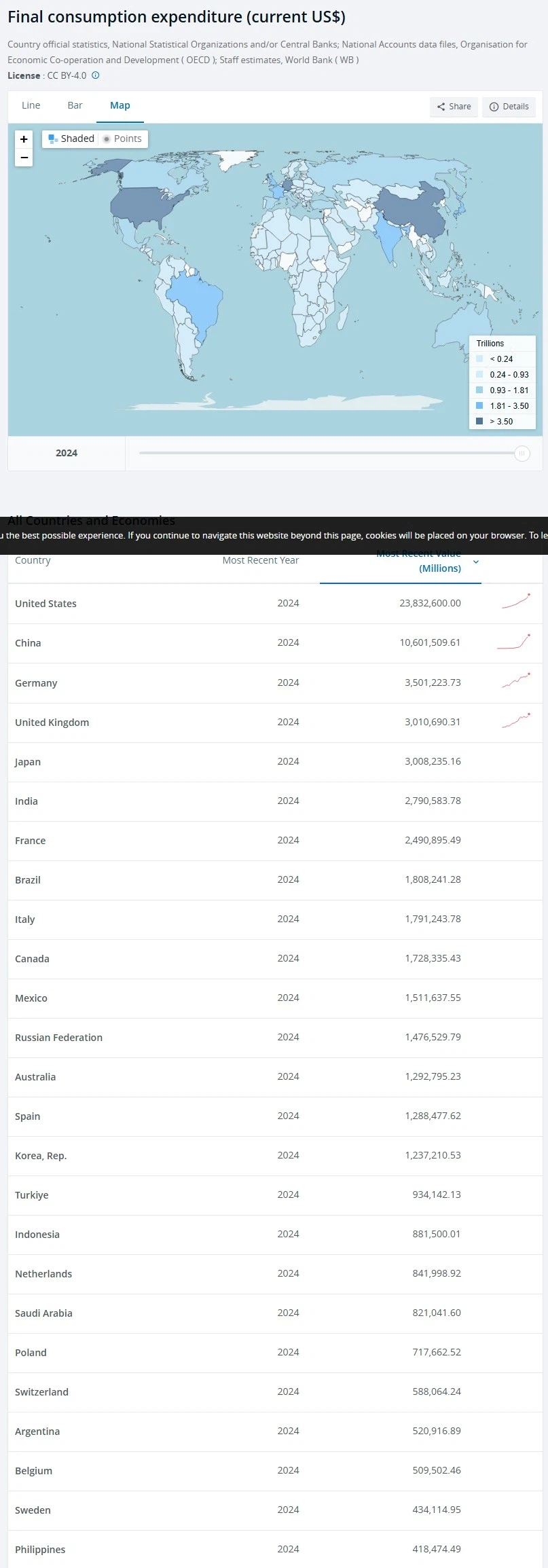Switch to the Bar chart tab
Screen dimensions: 548x1568
pos(75,105)
